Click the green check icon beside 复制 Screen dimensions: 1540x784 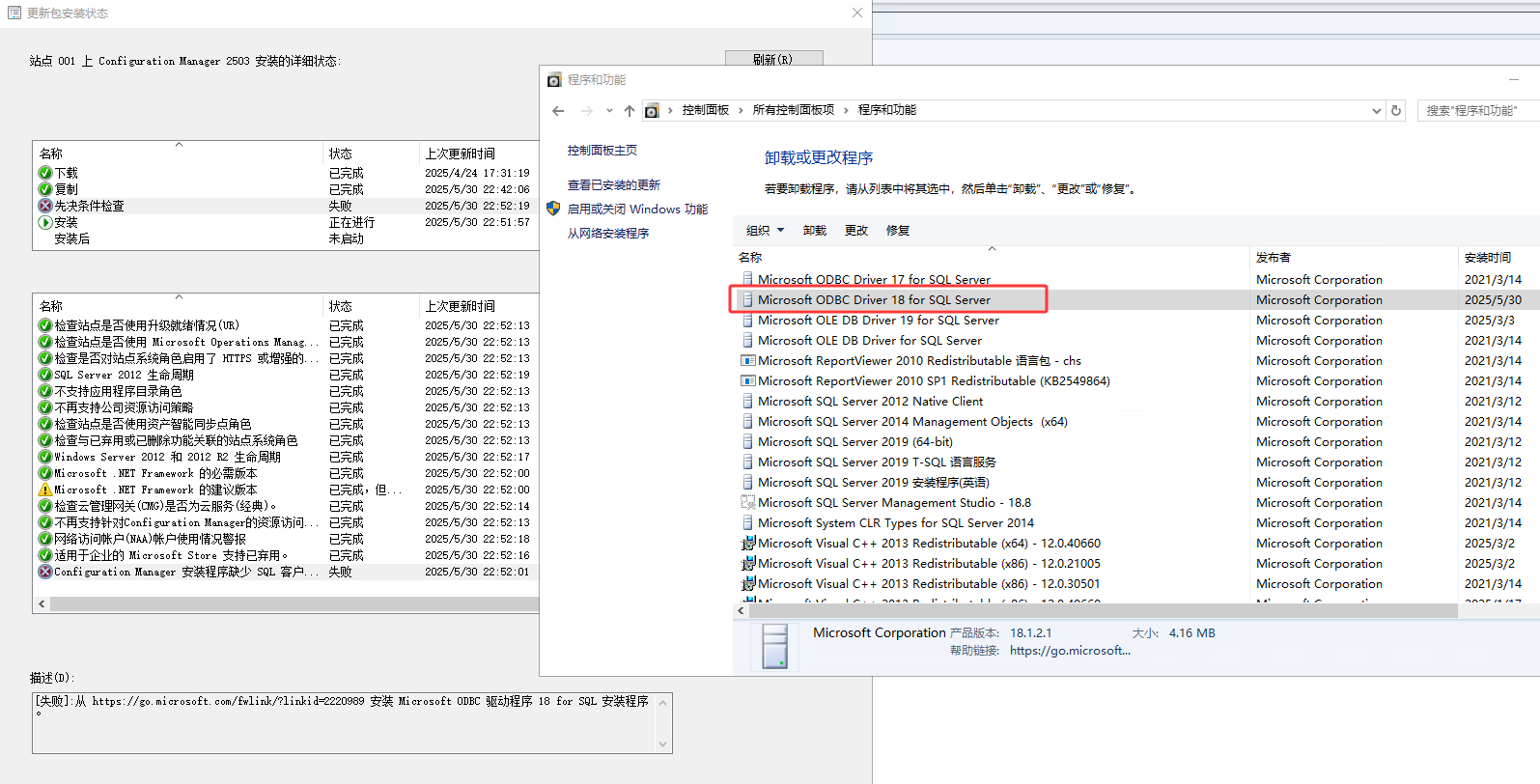44,189
